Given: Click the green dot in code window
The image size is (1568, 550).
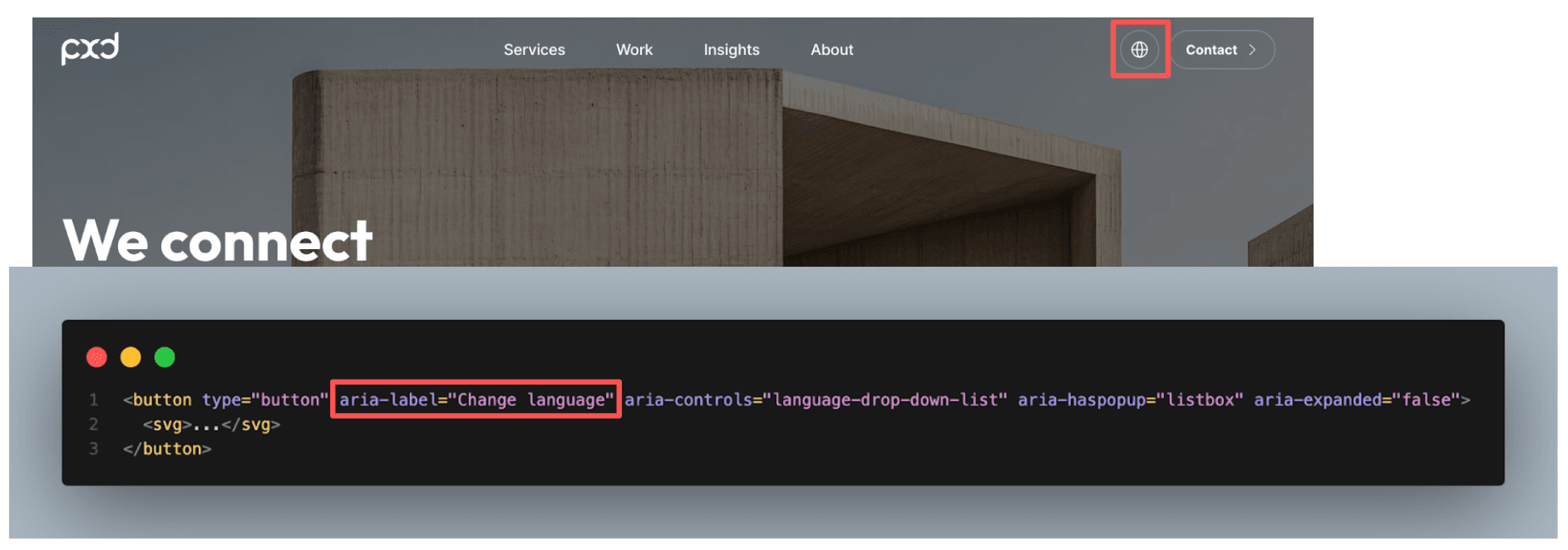Looking at the screenshot, I should (x=165, y=357).
